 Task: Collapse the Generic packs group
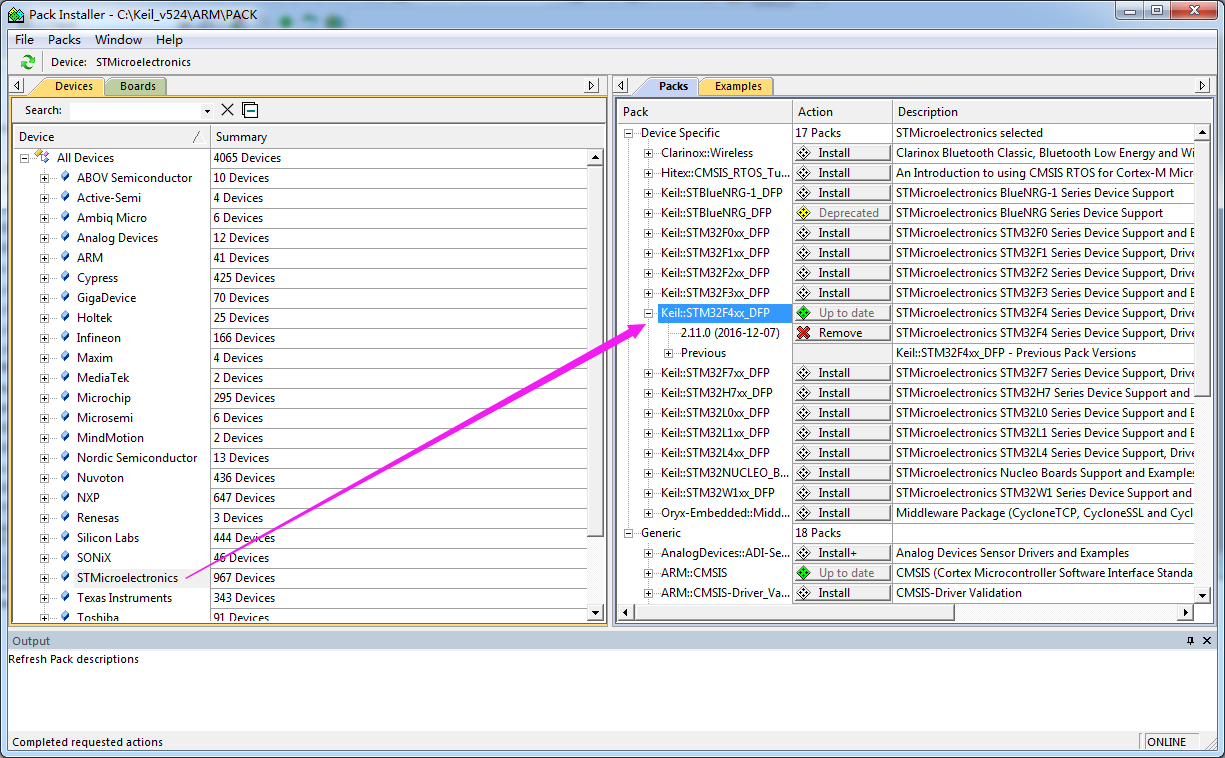click(628, 533)
